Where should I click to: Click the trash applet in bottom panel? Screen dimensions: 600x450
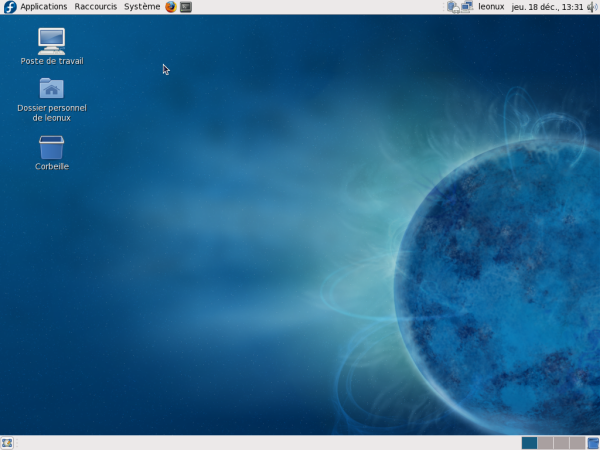[x=593, y=443]
